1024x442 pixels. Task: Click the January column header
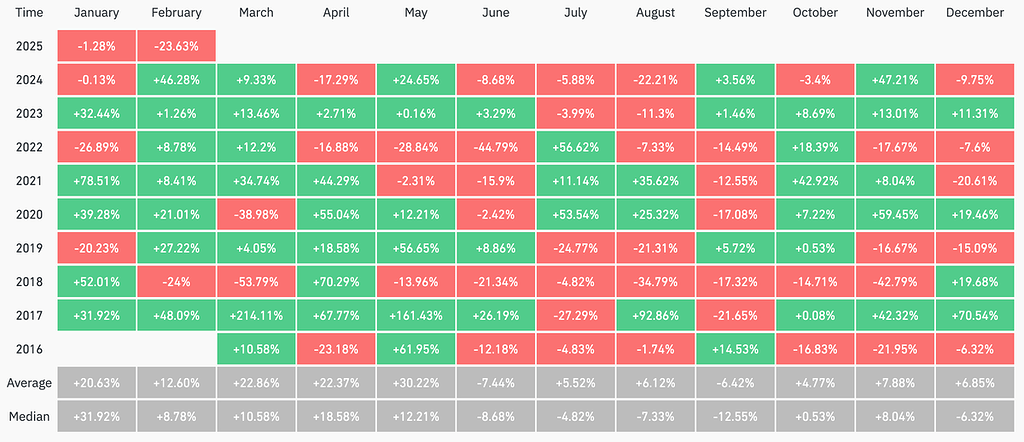97,13
